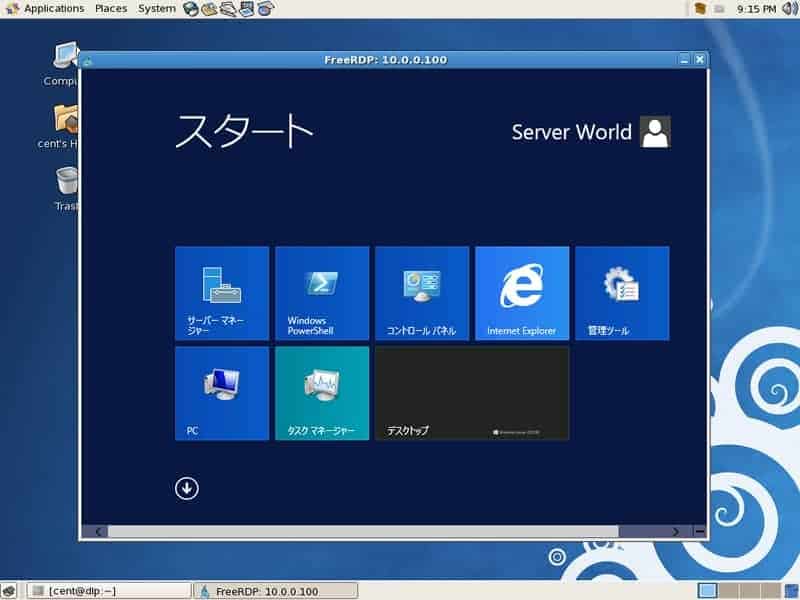Click the Server World user avatar
The image size is (800, 600).
[655, 132]
